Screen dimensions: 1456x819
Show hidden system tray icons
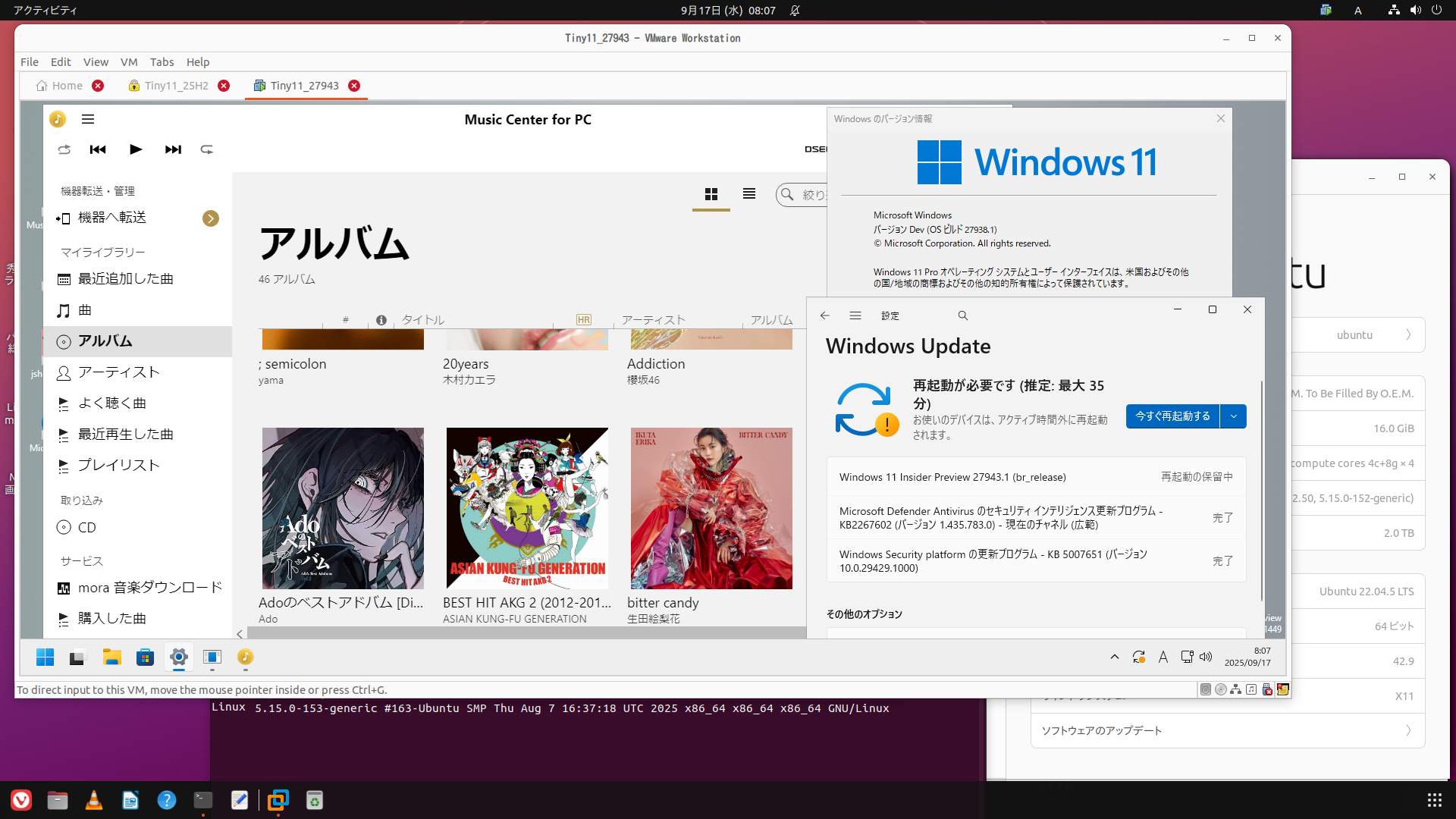click(1114, 657)
